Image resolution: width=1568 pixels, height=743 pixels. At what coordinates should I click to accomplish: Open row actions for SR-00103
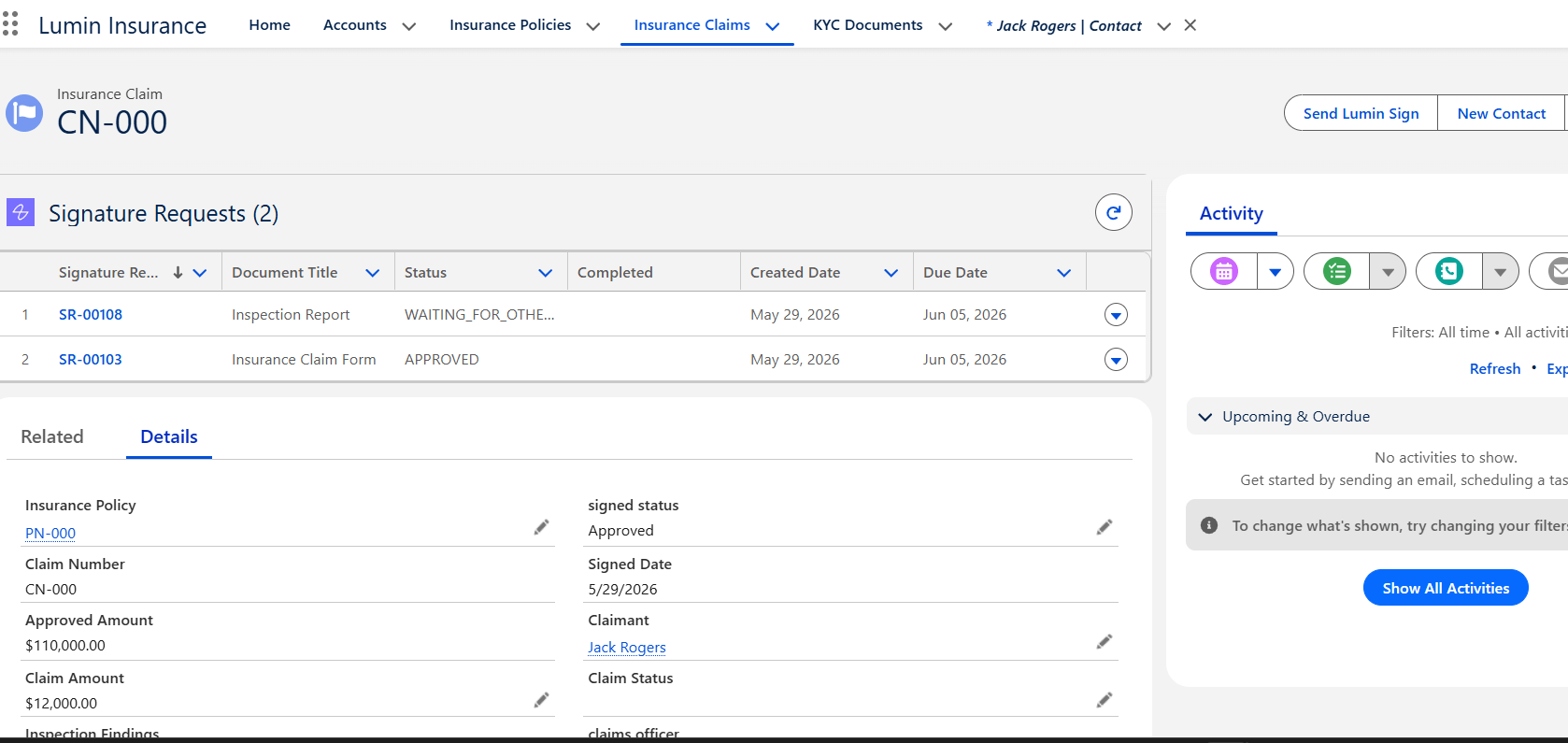[1116, 360]
